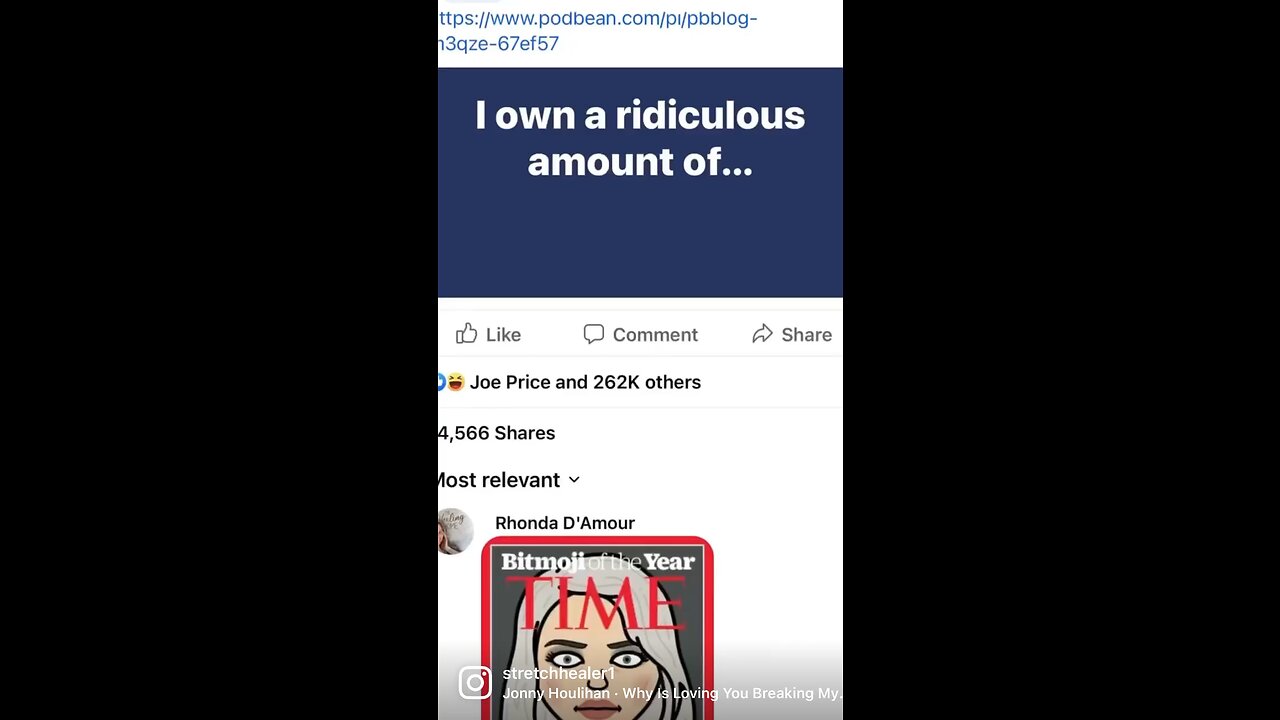This screenshot has width=1280, height=720.
Task: Open the 4,566 Shares list
Action: tap(496, 433)
